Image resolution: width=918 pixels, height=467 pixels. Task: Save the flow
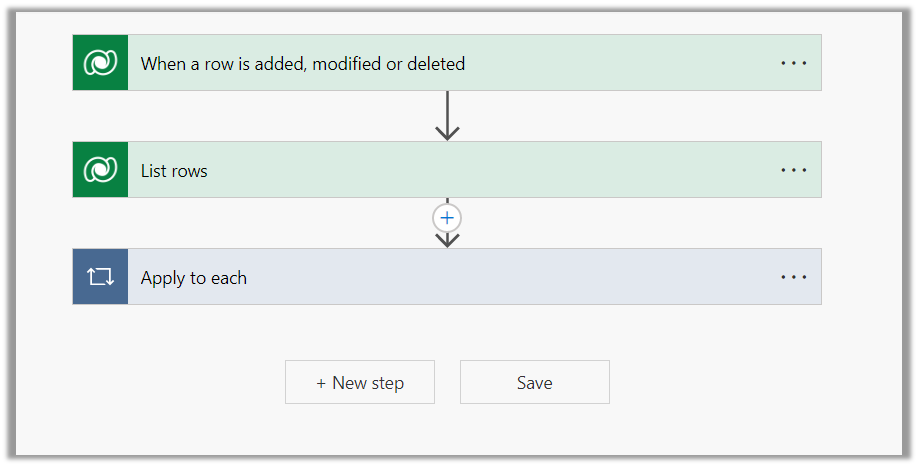534,382
